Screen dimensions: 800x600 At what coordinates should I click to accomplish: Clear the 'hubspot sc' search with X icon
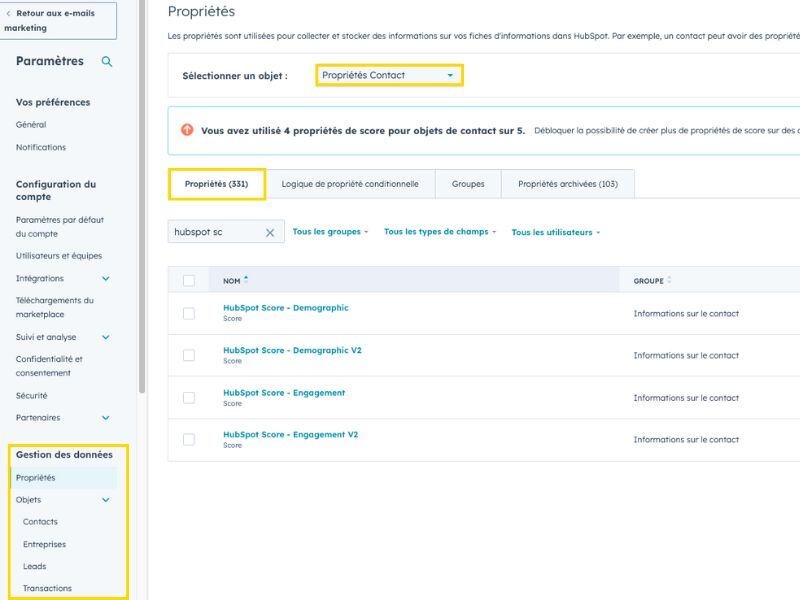[270, 233]
